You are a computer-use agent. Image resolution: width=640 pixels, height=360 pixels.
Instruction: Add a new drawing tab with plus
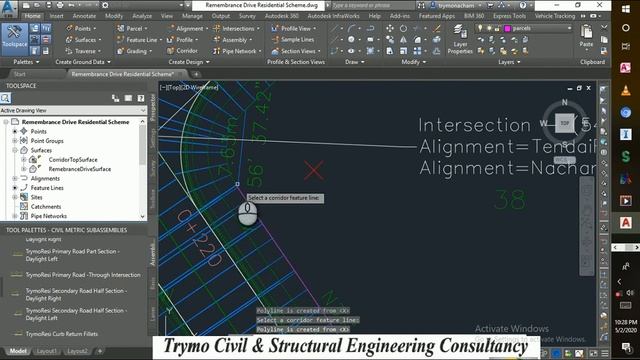tap(196, 74)
